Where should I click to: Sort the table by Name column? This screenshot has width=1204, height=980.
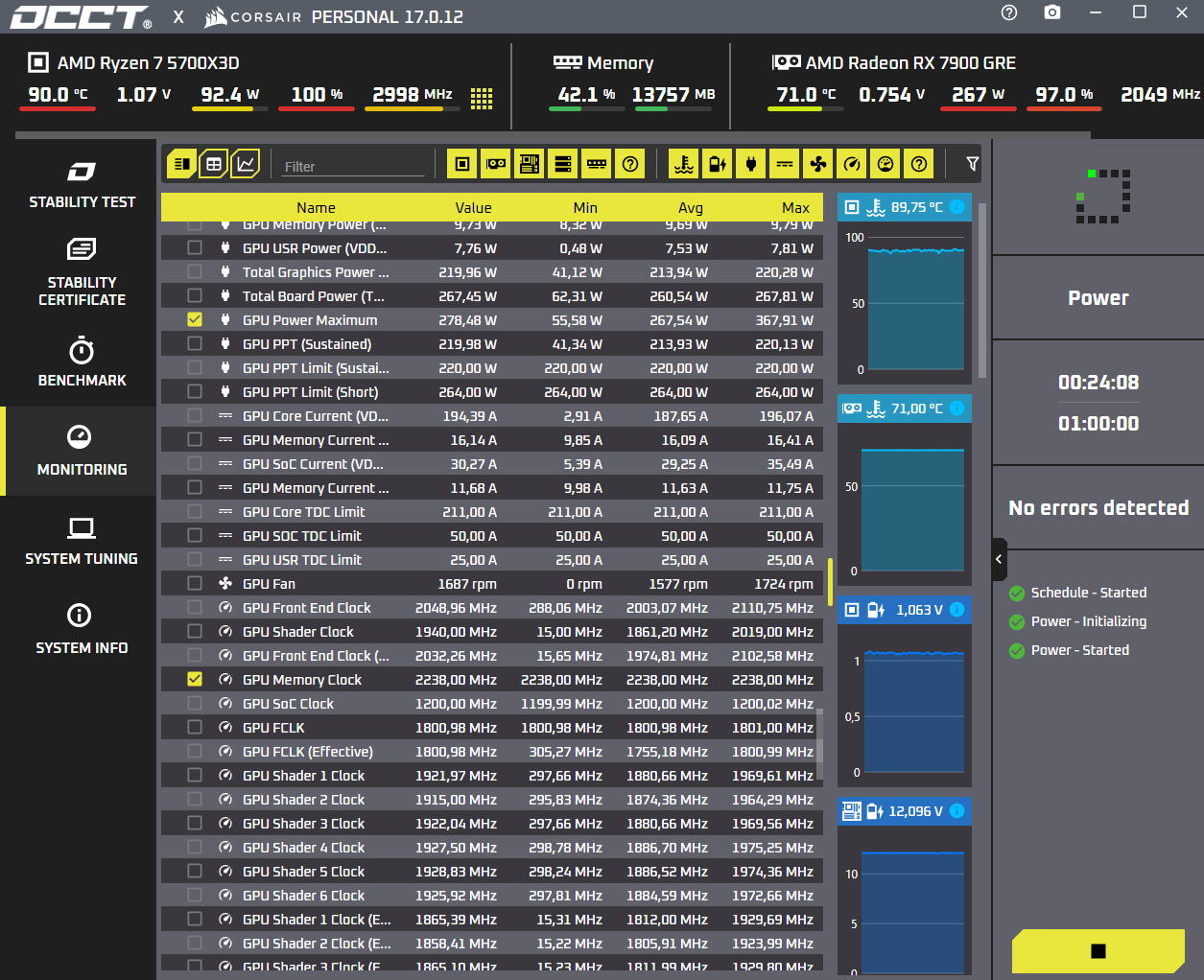316,207
